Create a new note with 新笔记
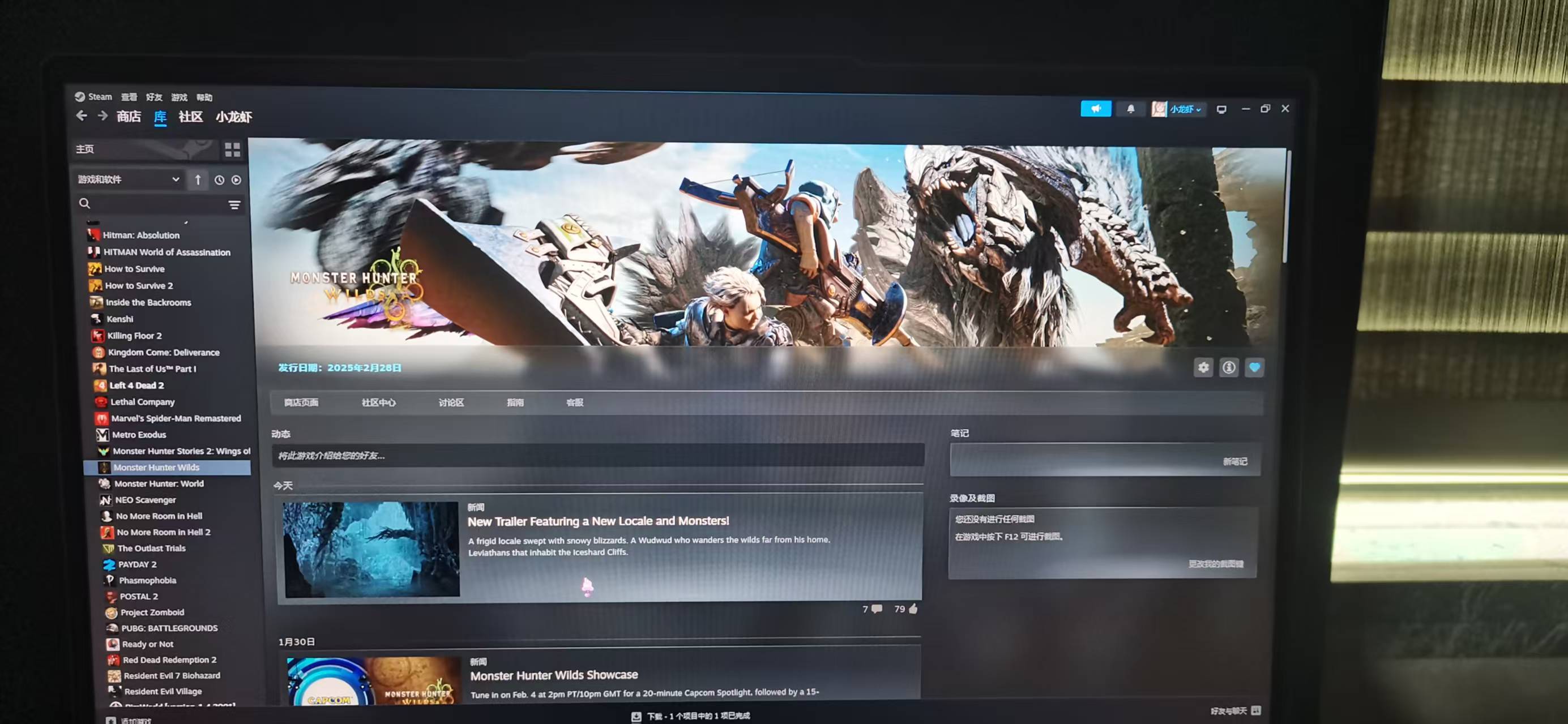Screen dimensions: 1568x724 (x=1235, y=462)
